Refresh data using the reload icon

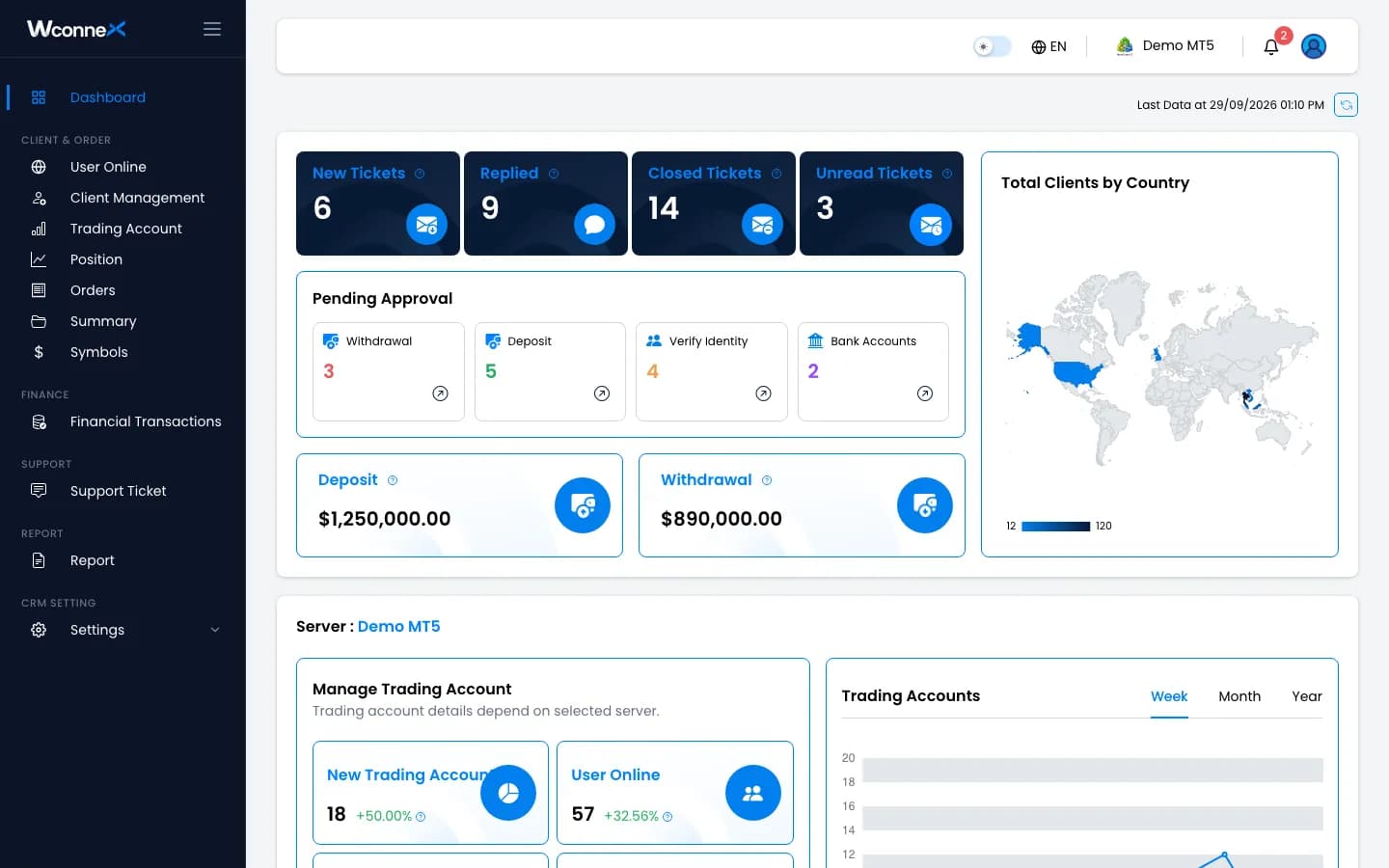pyautogui.click(x=1346, y=104)
